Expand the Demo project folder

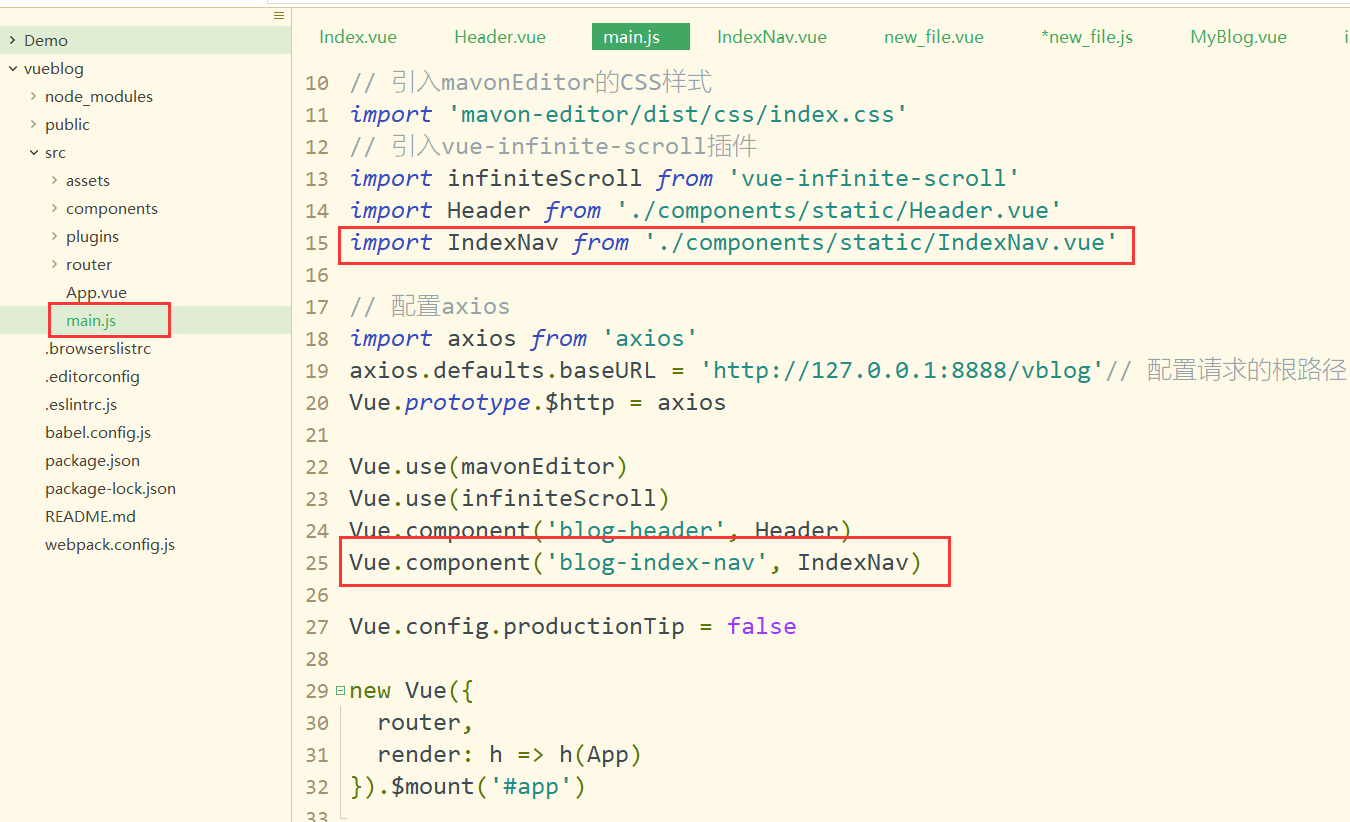click(12, 41)
